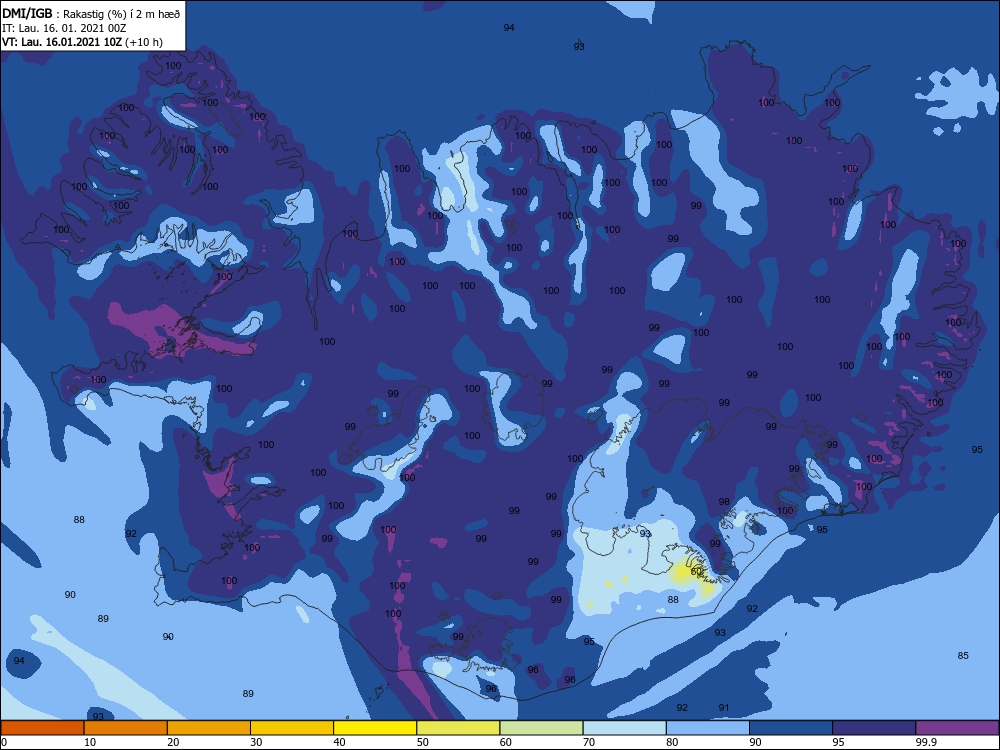Pick the 20–30 amber legend swatch
1000x750 pixels.
[209, 728]
